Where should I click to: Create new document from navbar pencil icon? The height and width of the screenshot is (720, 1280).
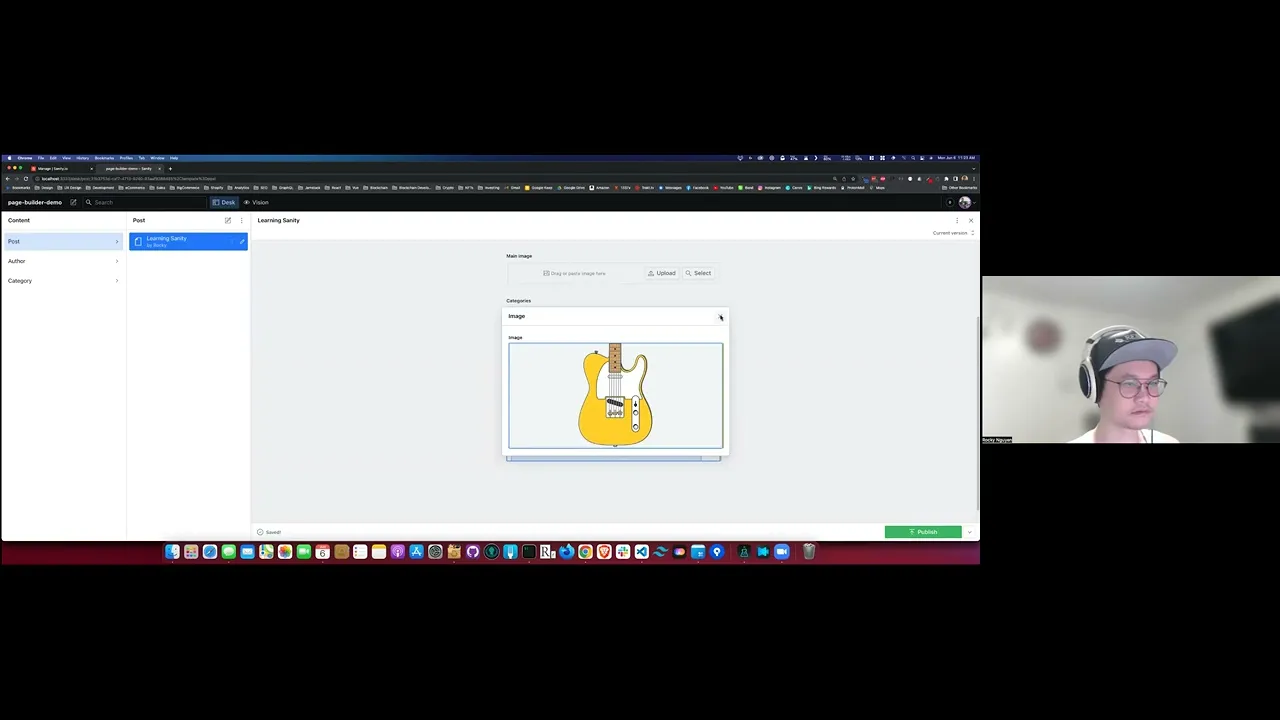(x=73, y=202)
